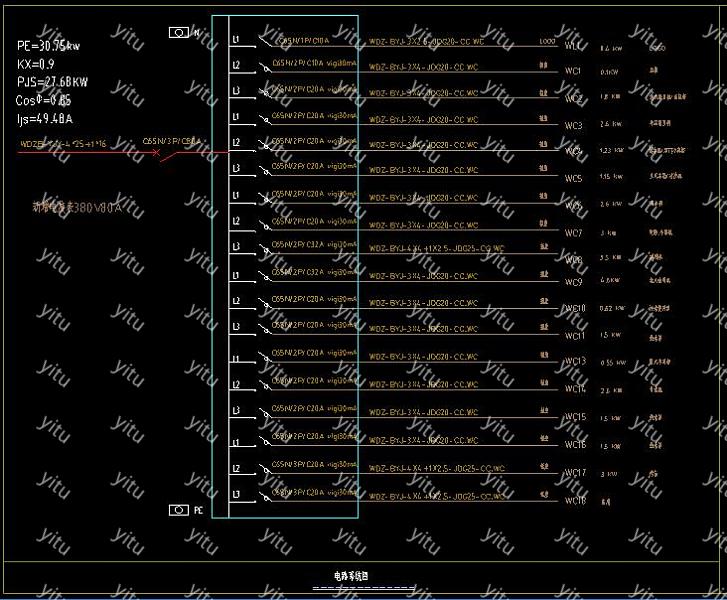Click the Ijs=49.48A current text
Screen dimensions: 727x600
click(x=46, y=118)
